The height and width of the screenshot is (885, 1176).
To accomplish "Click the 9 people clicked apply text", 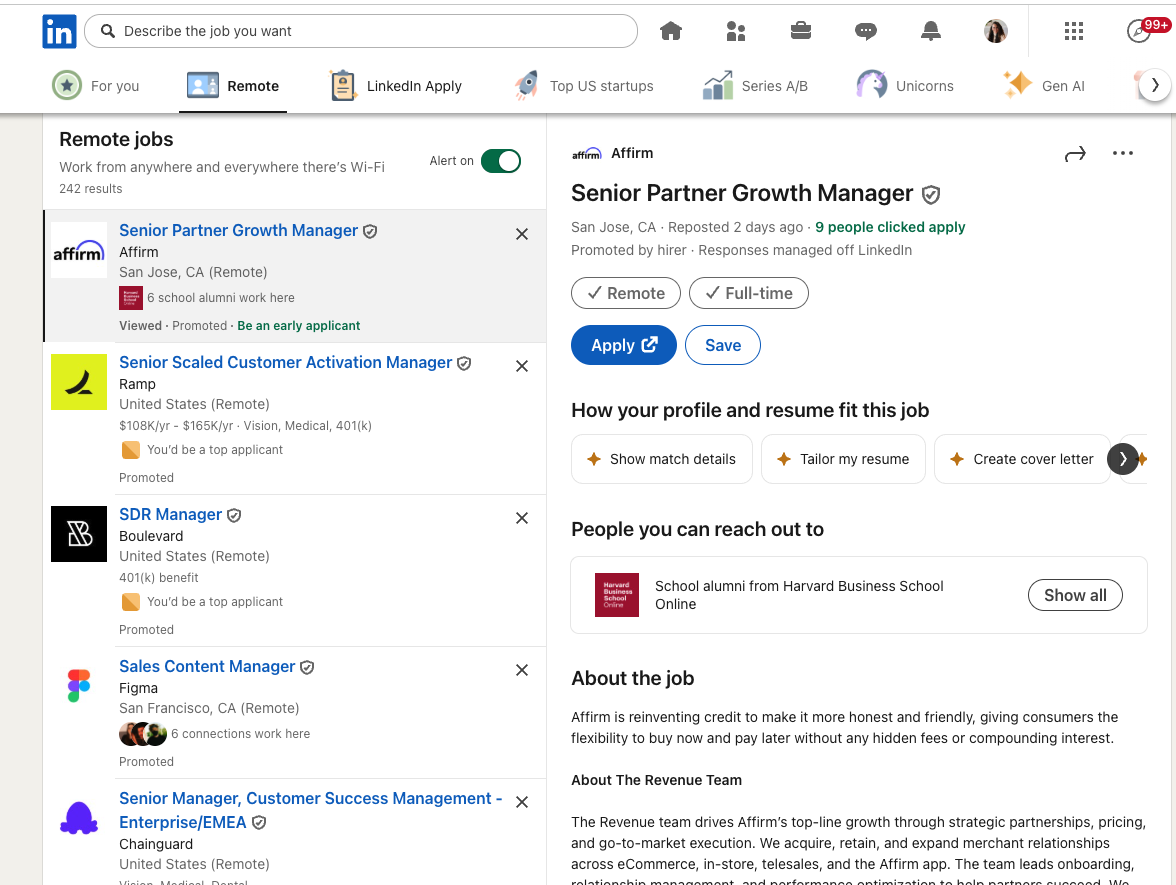I will click(x=890, y=227).
